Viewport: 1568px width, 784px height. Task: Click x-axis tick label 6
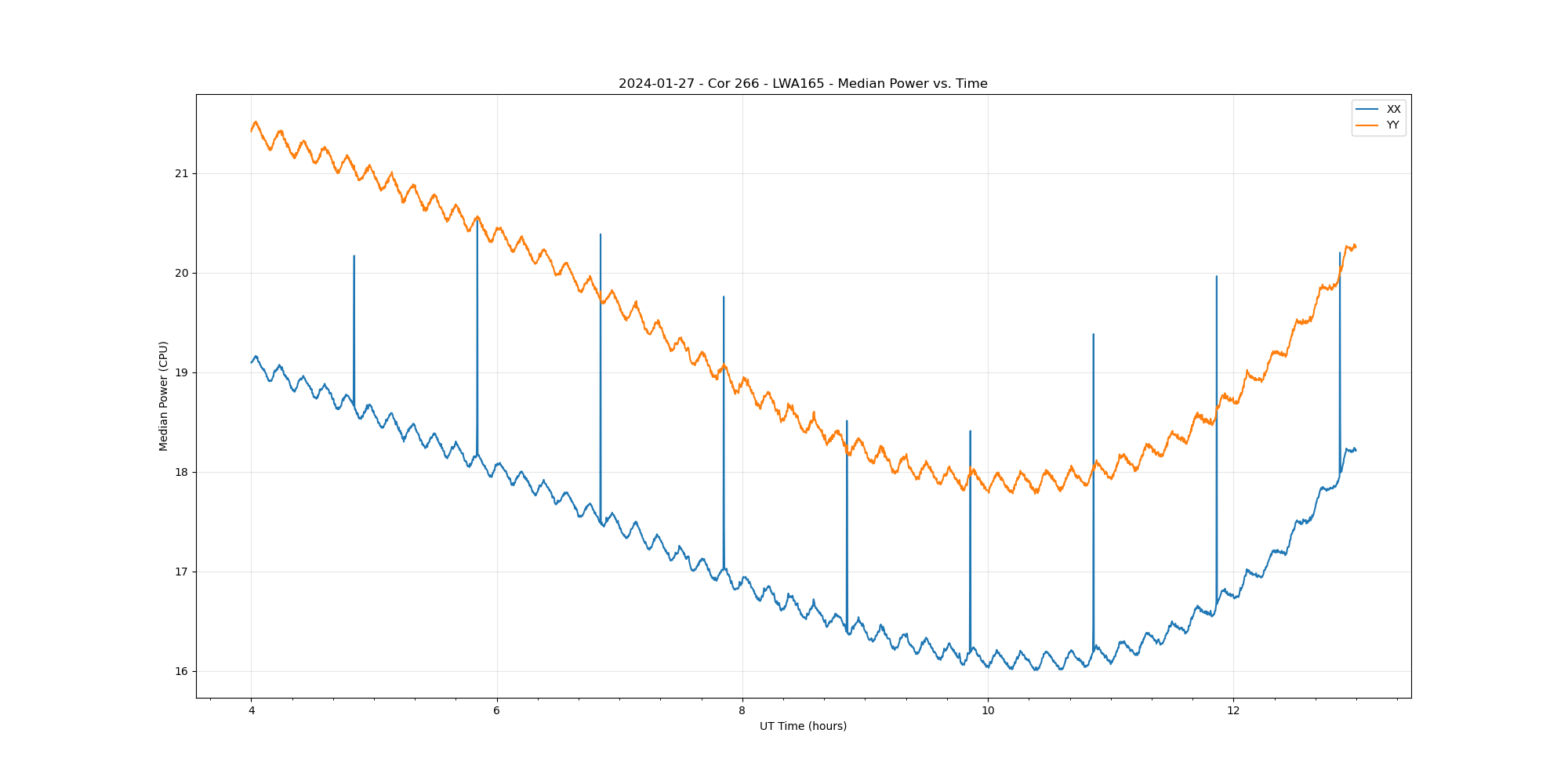click(496, 711)
